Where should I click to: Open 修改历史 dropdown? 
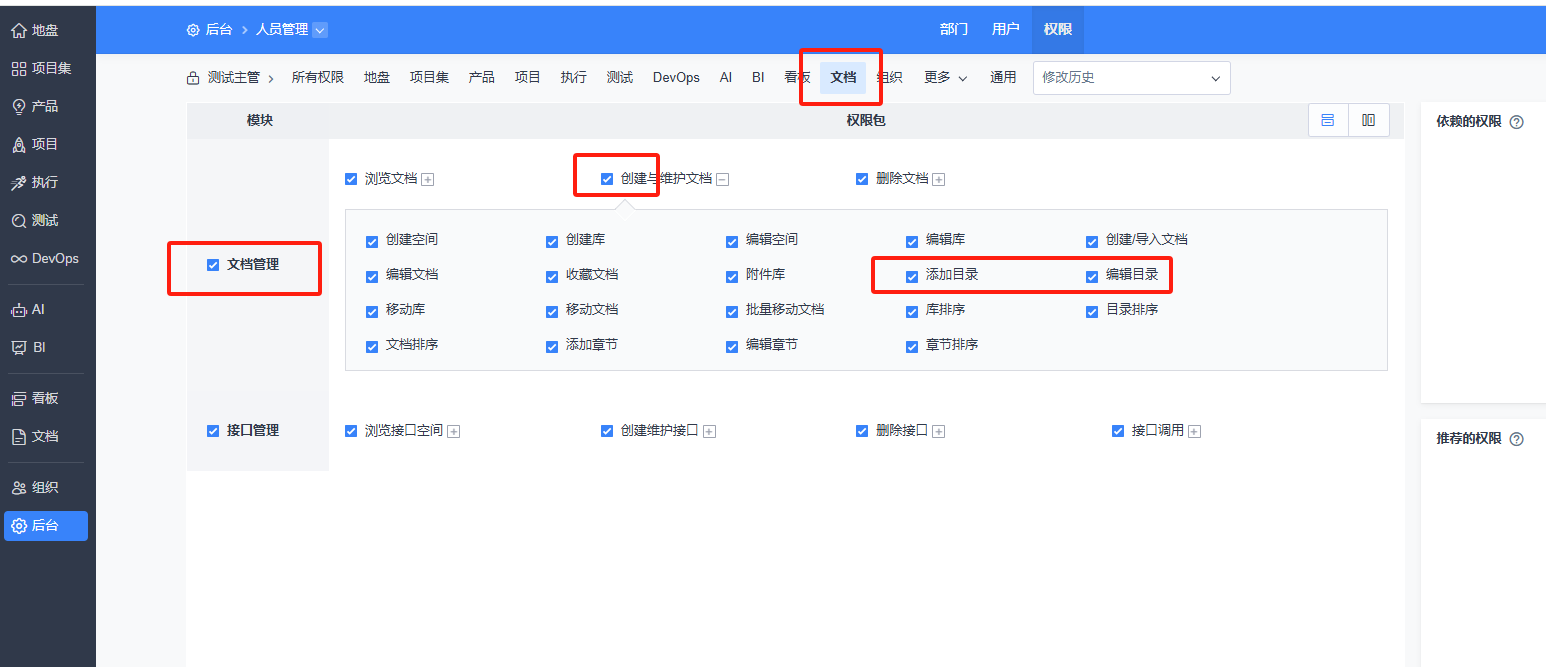[1132, 78]
